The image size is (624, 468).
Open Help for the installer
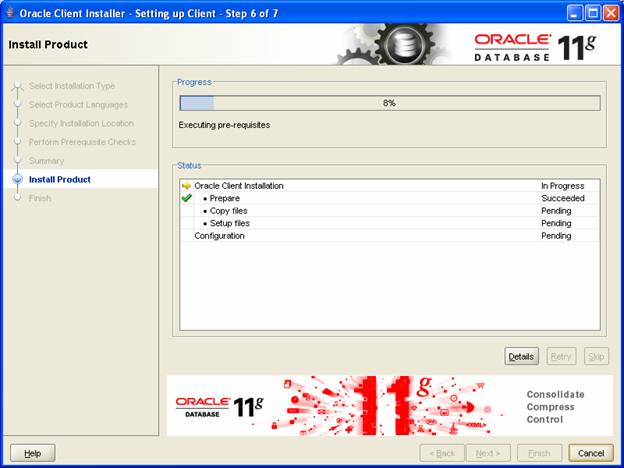(33, 453)
